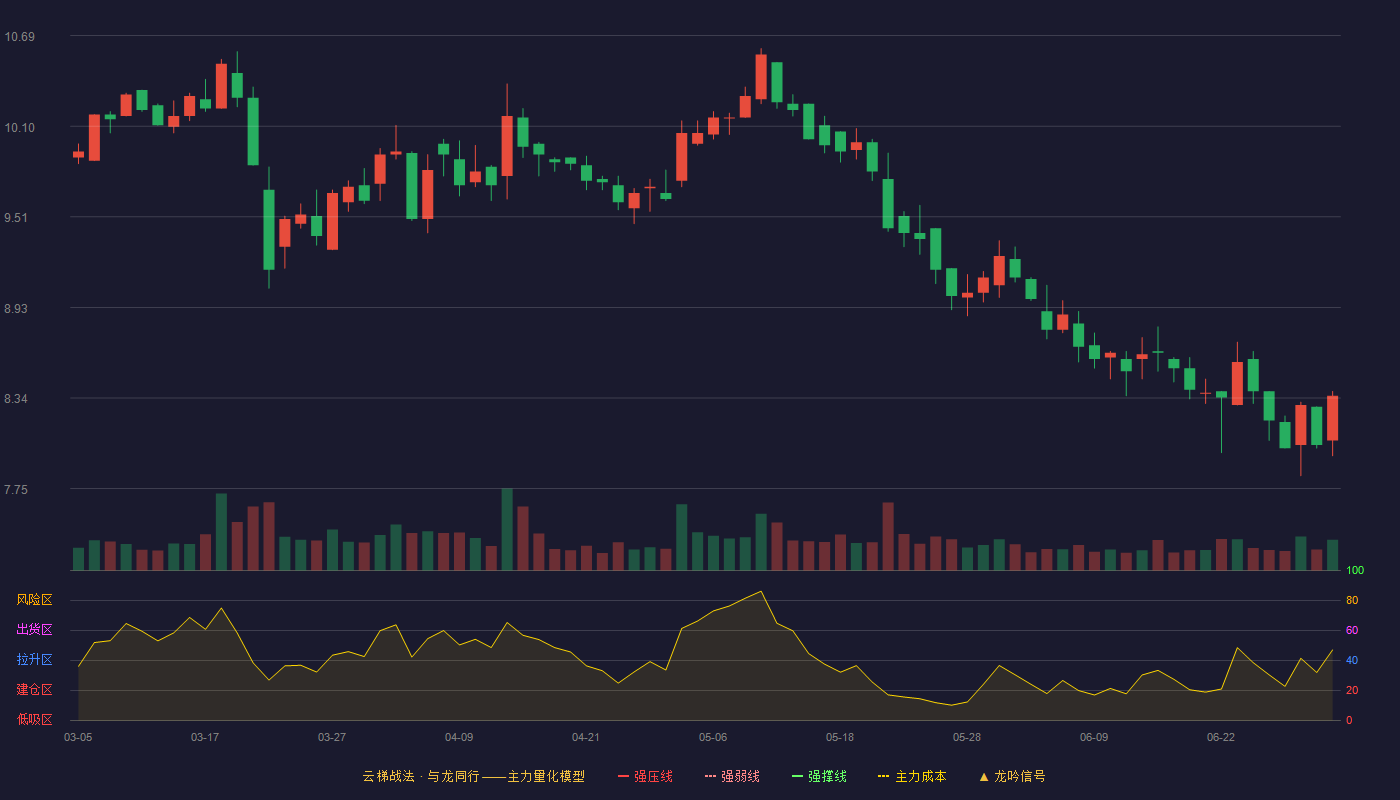
Task: Select the 风险区 zone label
Action: pyautogui.click(x=34, y=600)
